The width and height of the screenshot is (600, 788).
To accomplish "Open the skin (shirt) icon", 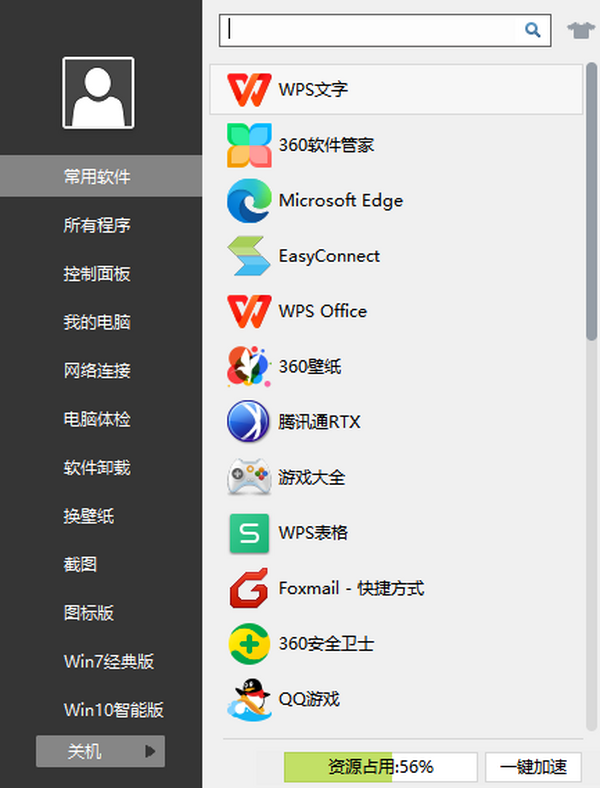I will pos(580,30).
